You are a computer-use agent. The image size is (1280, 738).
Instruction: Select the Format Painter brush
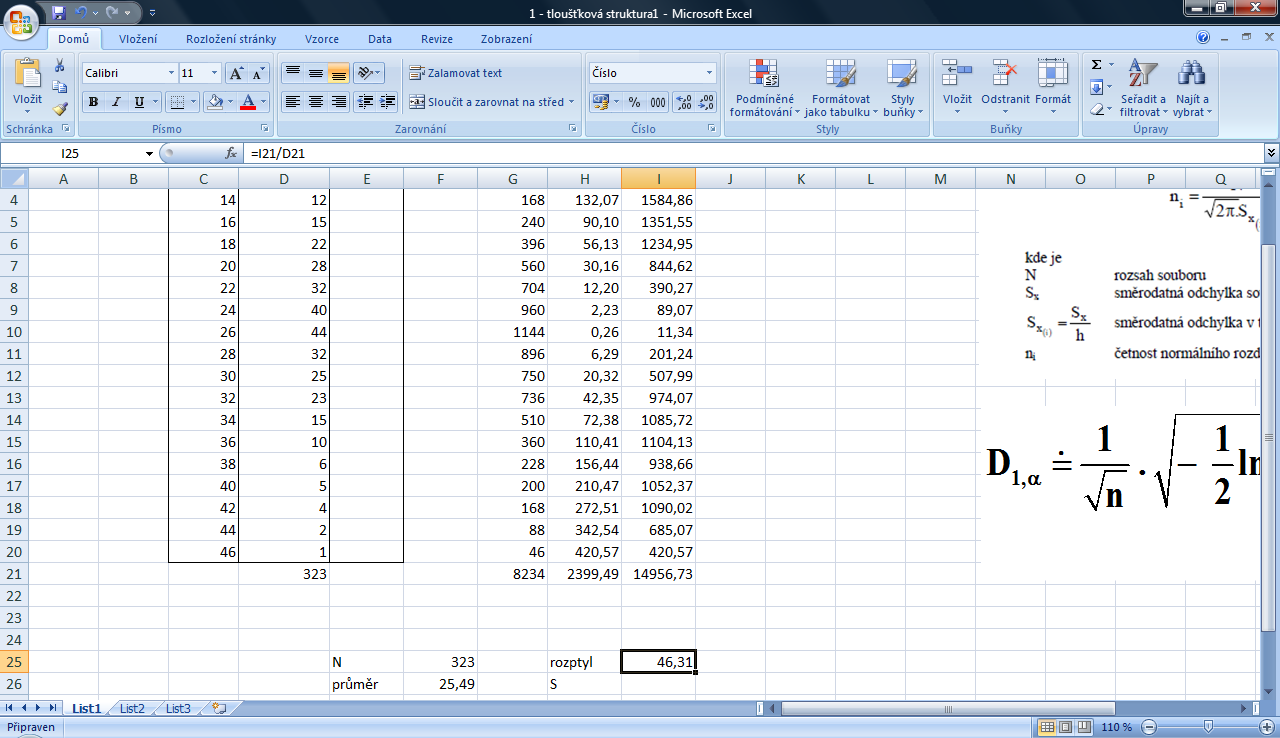tap(60, 108)
